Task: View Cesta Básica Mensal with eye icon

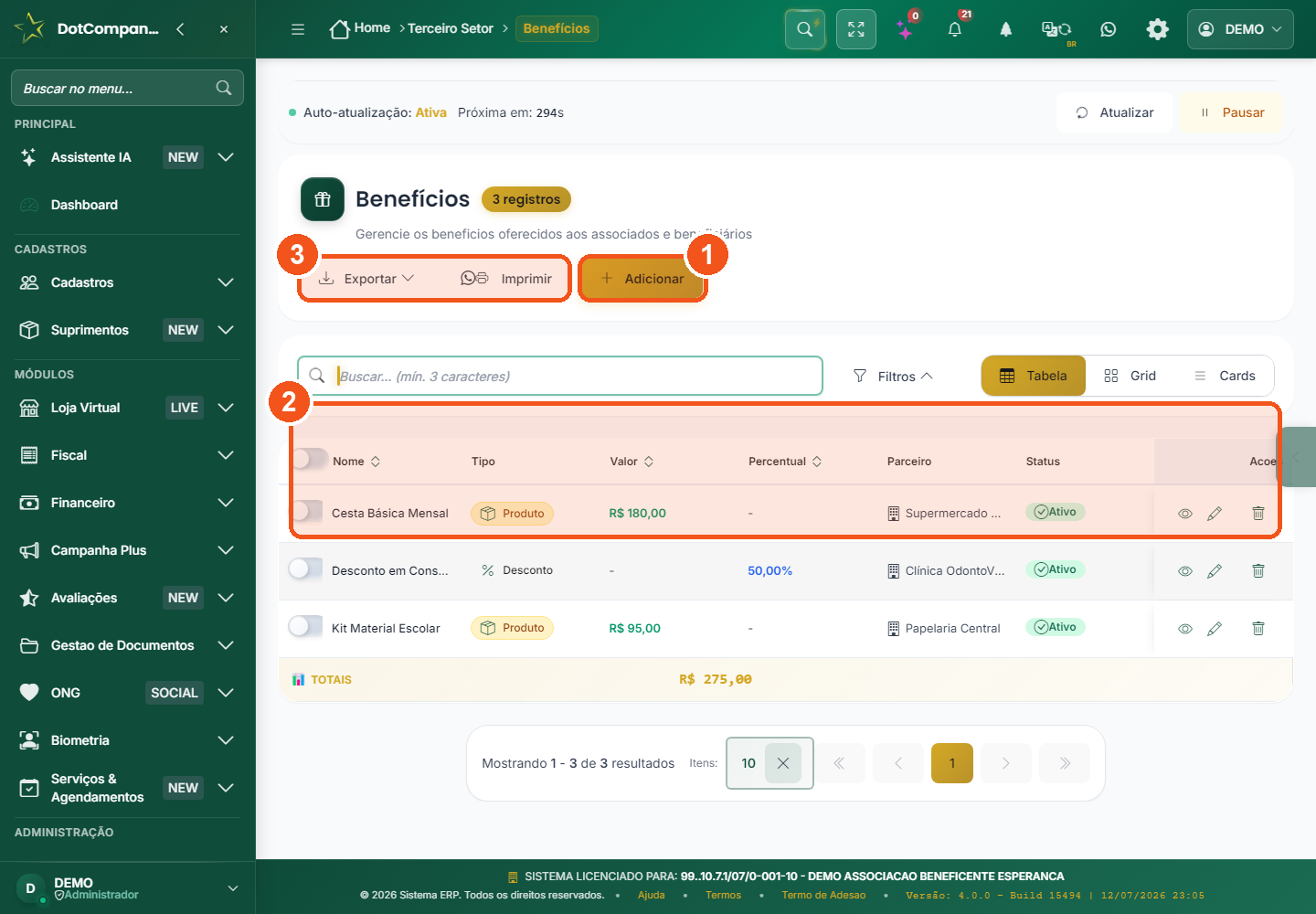Action: coord(1185,514)
